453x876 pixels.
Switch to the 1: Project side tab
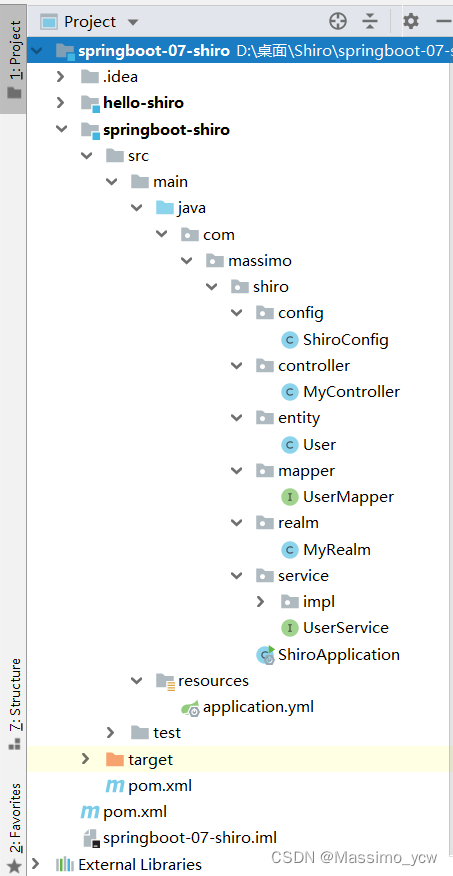tap(14, 59)
